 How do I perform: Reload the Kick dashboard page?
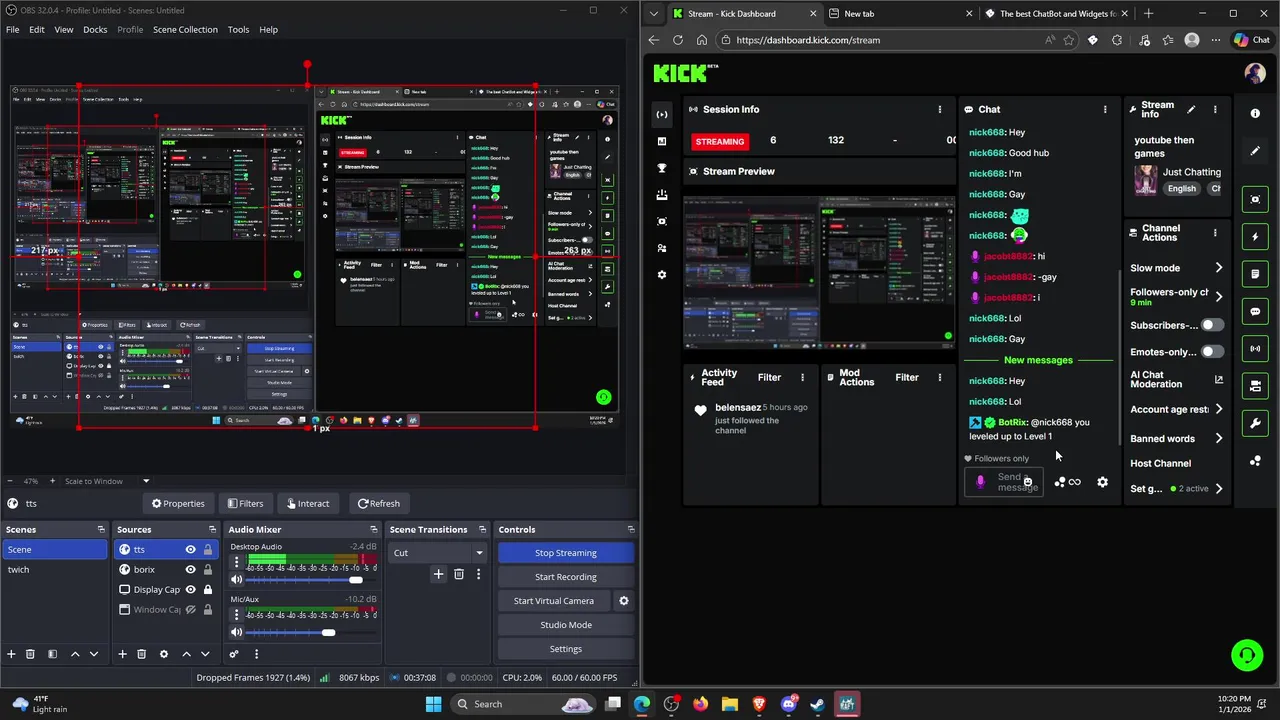pyautogui.click(x=678, y=40)
